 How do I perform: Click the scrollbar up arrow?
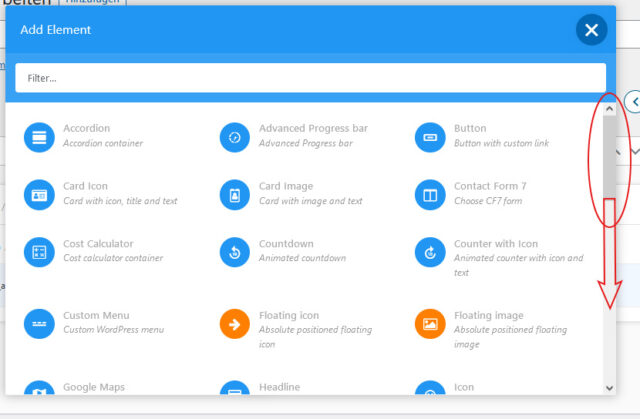(609, 109)
